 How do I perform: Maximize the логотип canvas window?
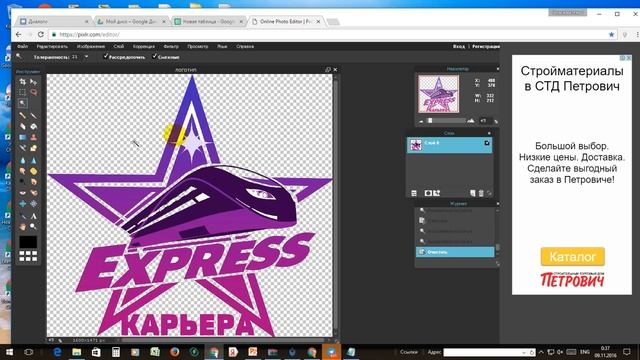(328, 70)
